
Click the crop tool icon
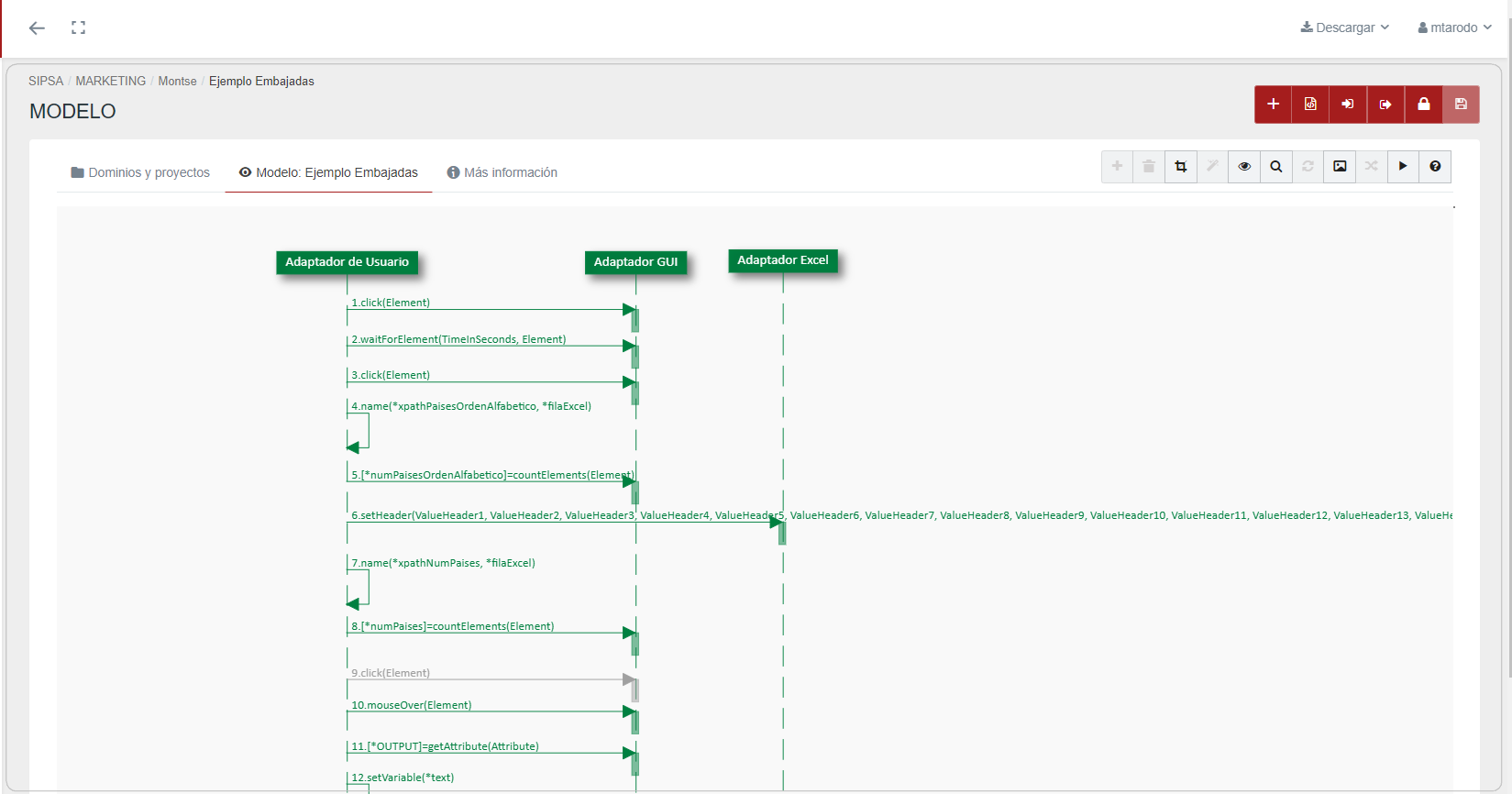pyautogui.click(x=1181, y=167)
